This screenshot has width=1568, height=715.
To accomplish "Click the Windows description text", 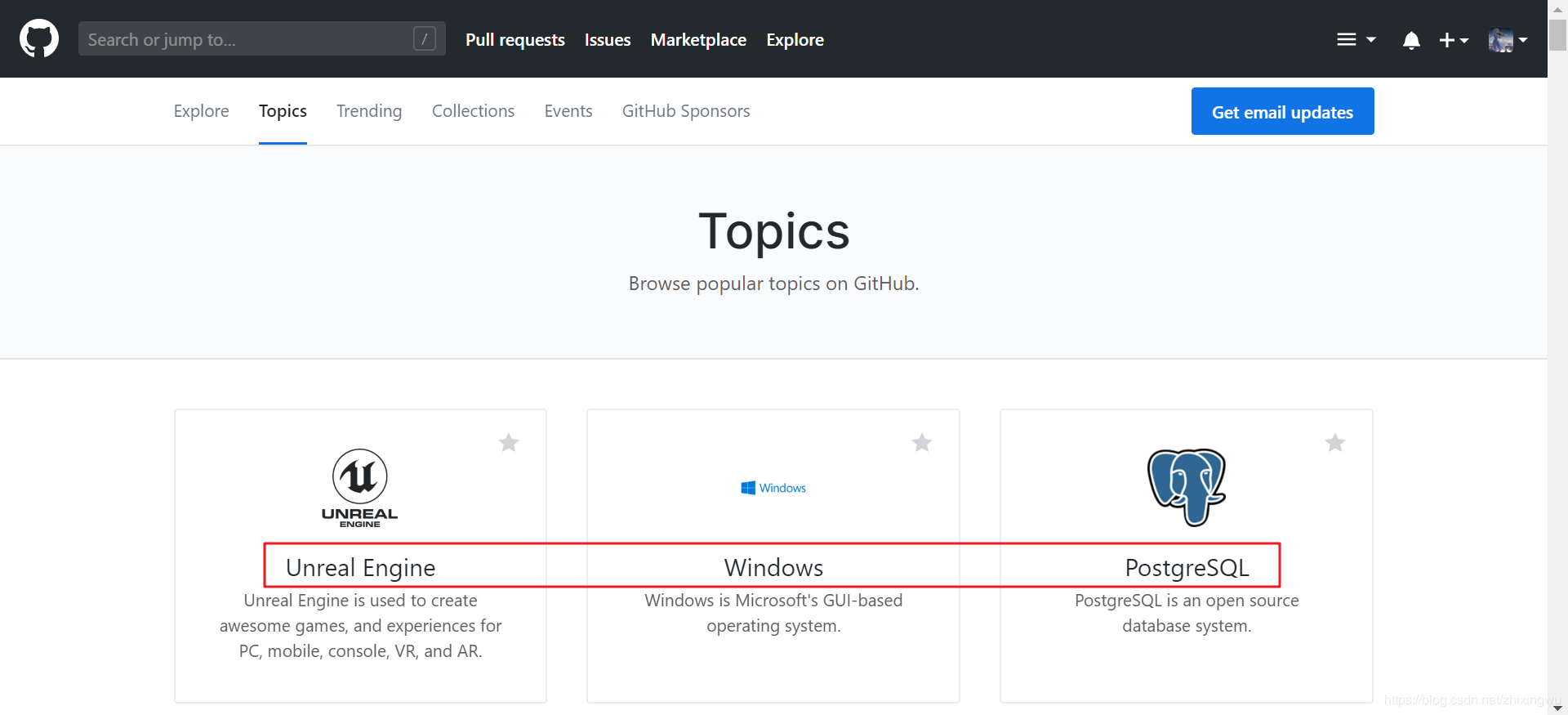I will click(x=773, y=613).
